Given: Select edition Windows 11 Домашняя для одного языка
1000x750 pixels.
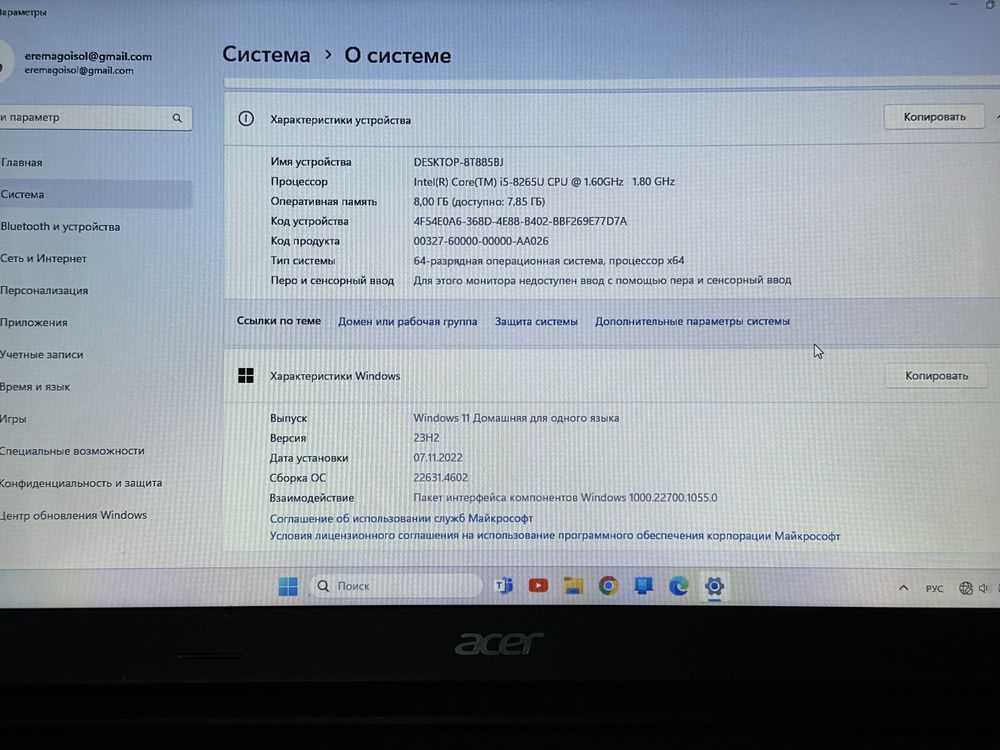Looking at the screenshot, I should pyautogui.click(x=516, y=418).
